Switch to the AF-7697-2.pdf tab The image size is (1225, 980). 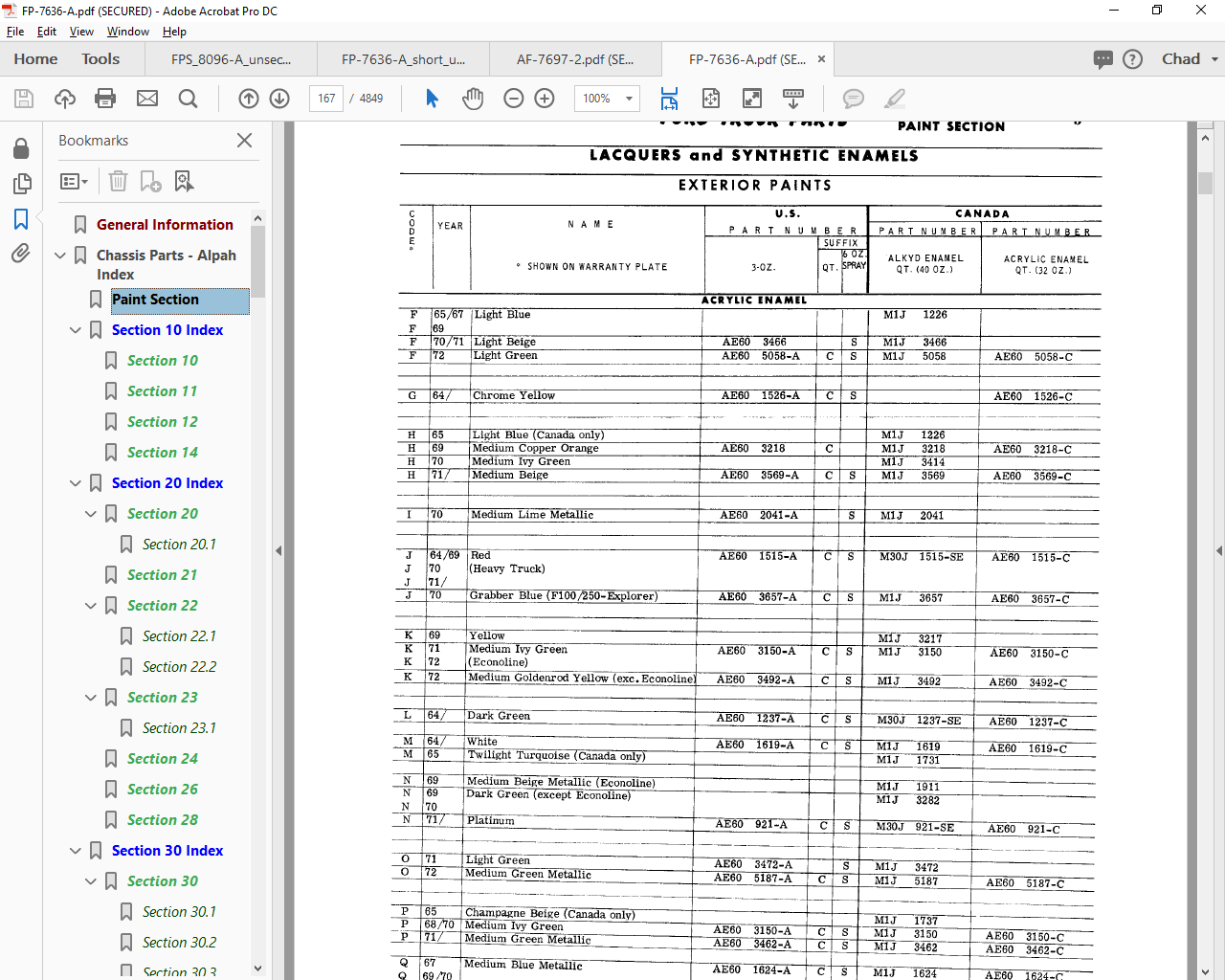coord(574,59)
